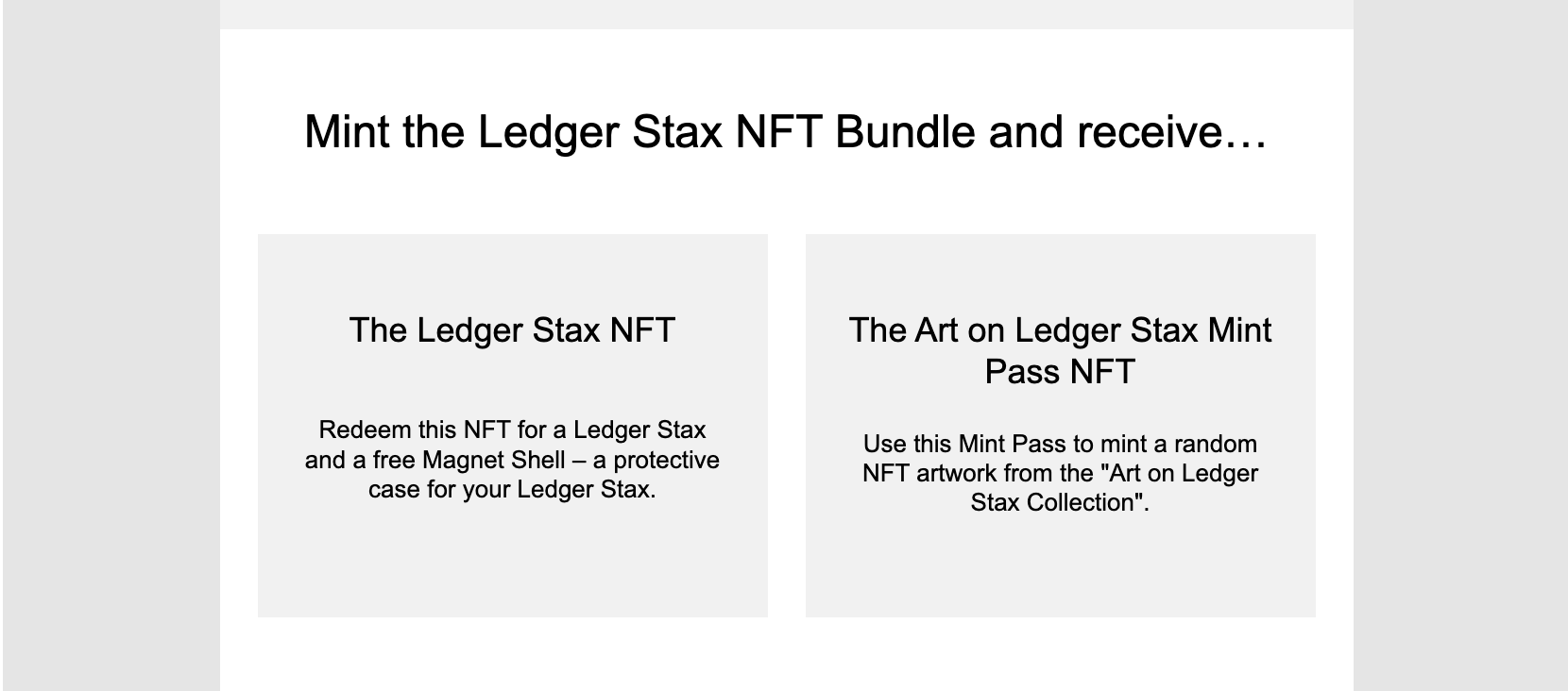Click "Redeem this NFT for a Ledger Stax" line

point(512,430)
